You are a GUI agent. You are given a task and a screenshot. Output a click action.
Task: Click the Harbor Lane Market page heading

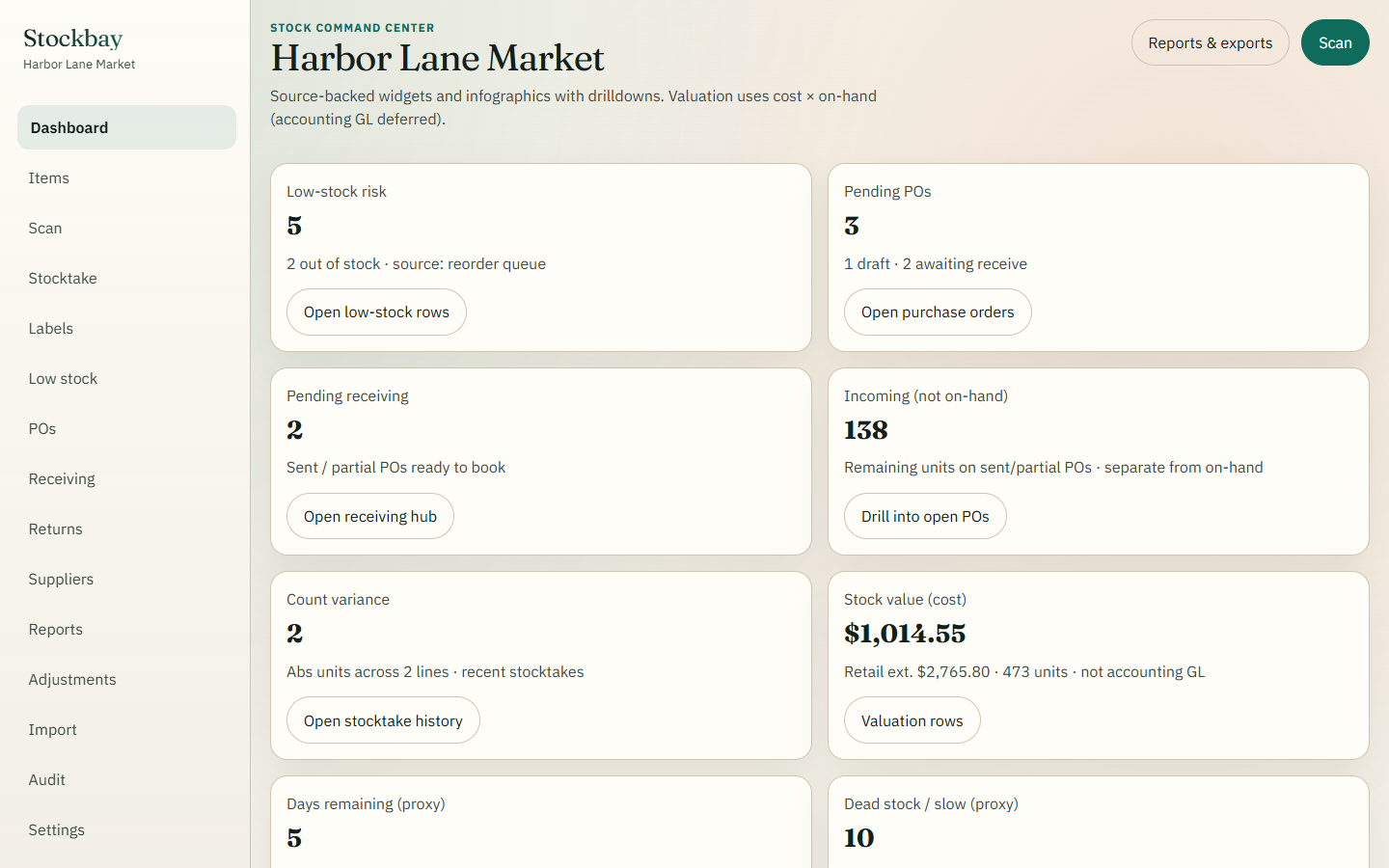pyautogui.click(x=437, y=58)
